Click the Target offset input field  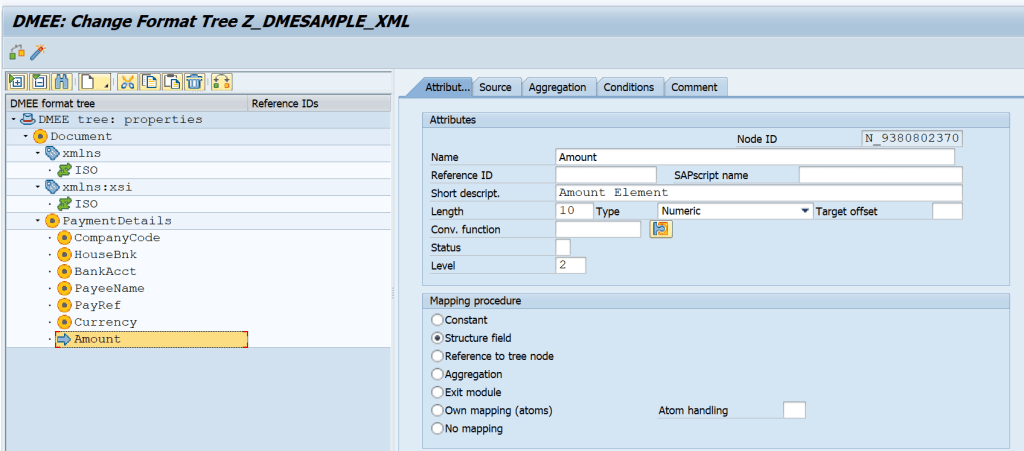point(947,211)
